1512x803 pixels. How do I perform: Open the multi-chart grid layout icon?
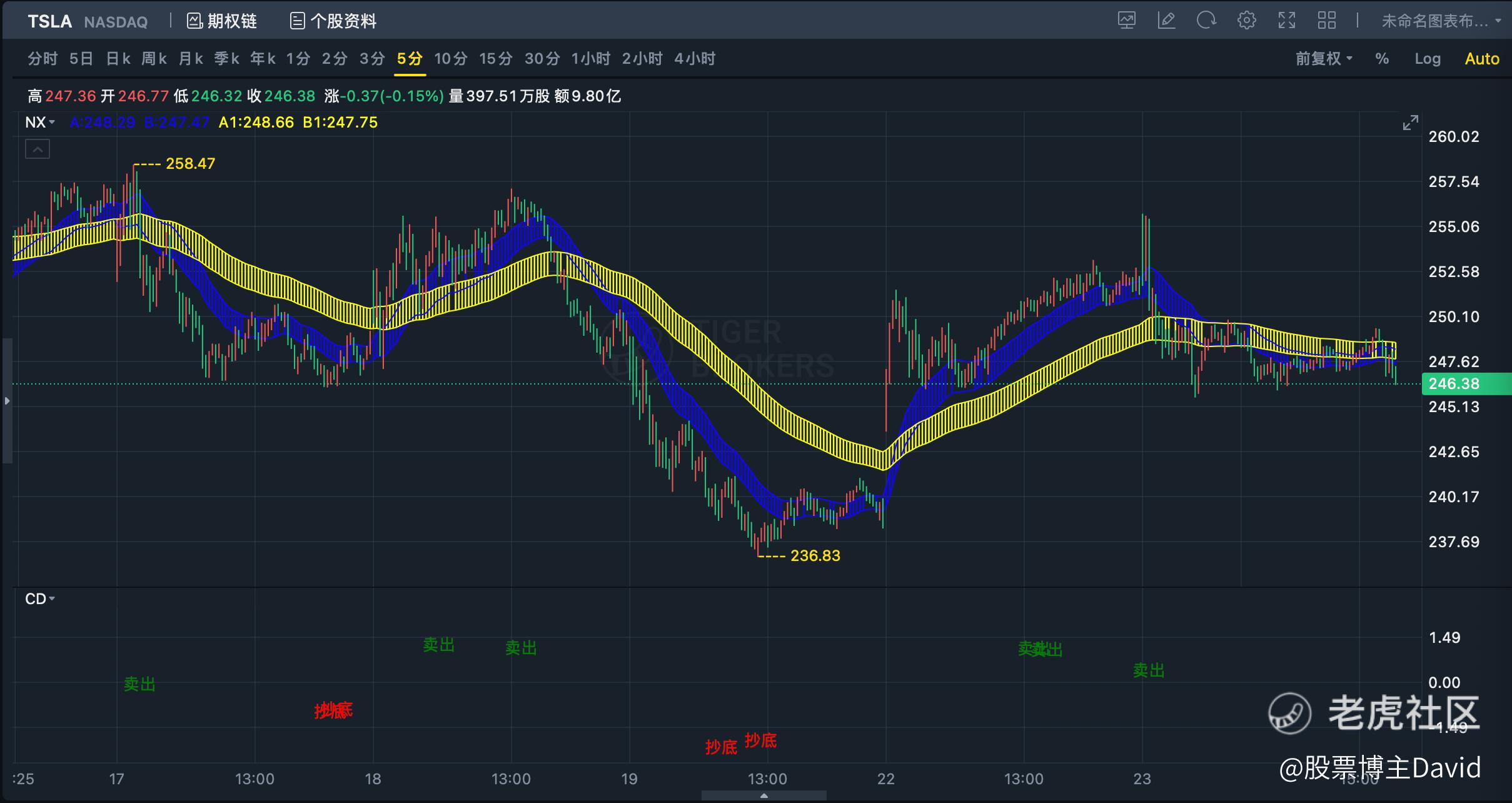coord(1326,21)
